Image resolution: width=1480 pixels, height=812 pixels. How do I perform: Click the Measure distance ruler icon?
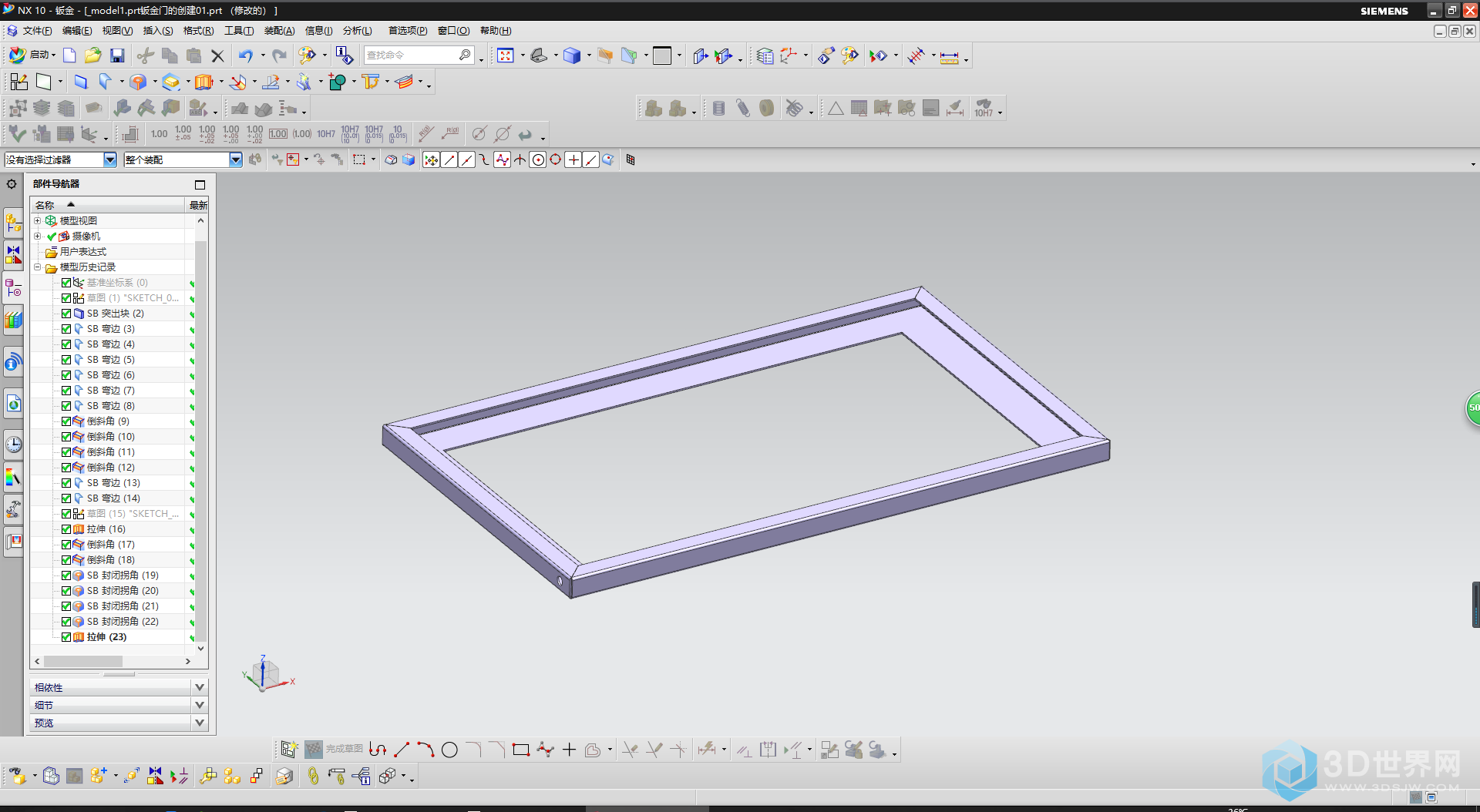pos(950,56)
